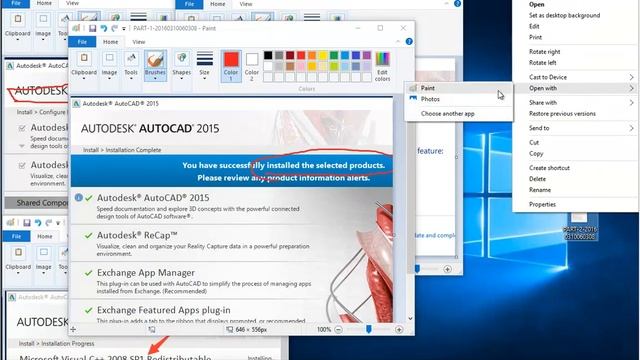The height and width of the screenshot is (360, 640).
Task: Open the Tools group dropdown in the front Paint ribbon
Action: click(x=131, y=65)
